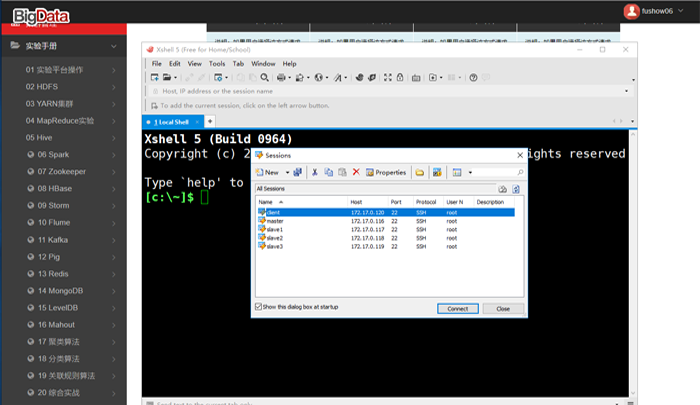Open the dropdown arrow next to New
This screenshot has width=700, height=405.
click(286, 172)
